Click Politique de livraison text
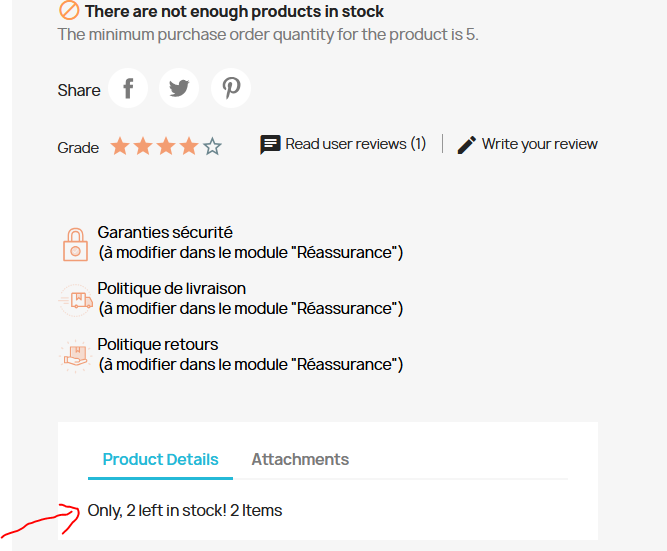 [171, 288]
